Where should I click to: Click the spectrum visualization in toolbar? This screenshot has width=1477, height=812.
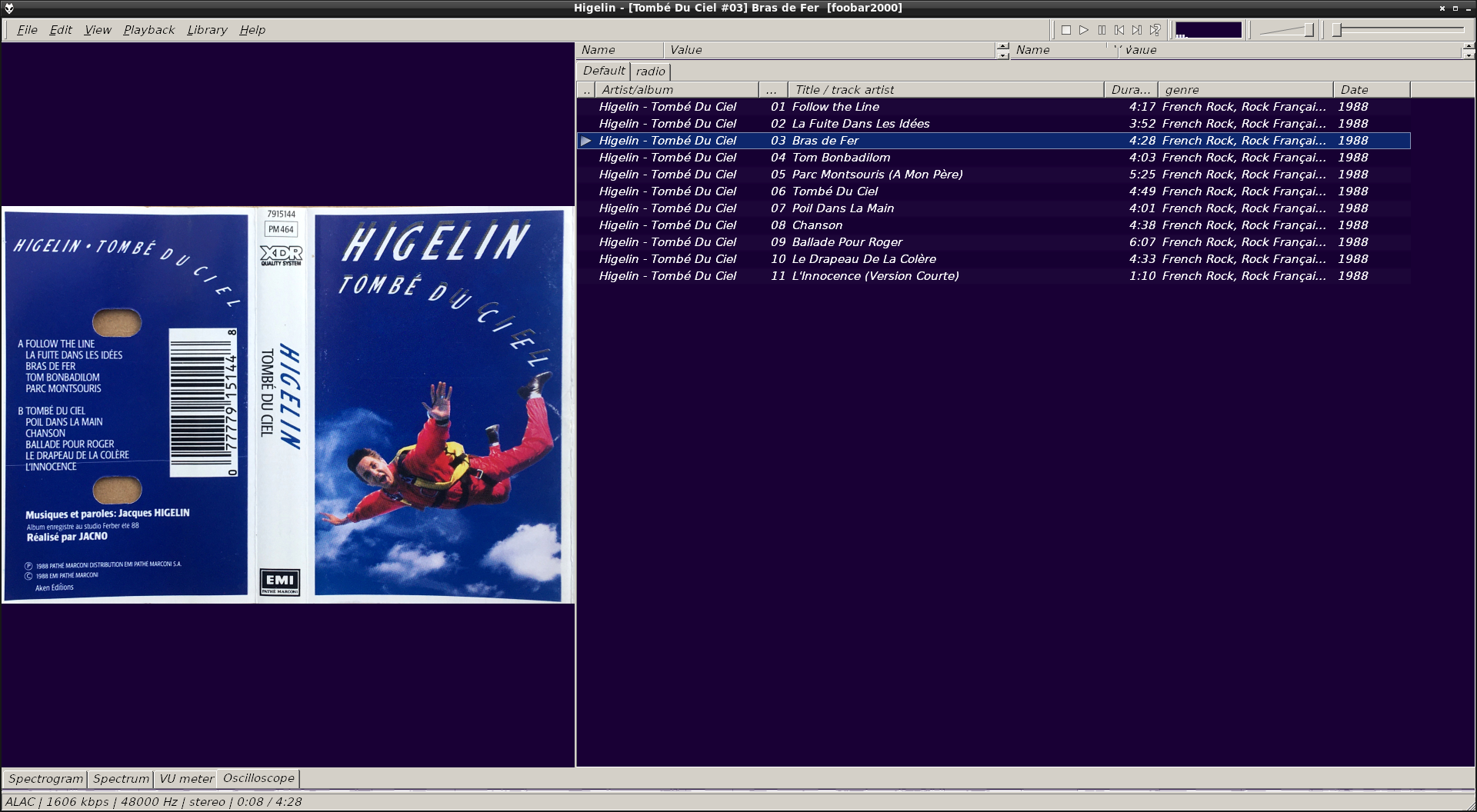click(1209, 30)
